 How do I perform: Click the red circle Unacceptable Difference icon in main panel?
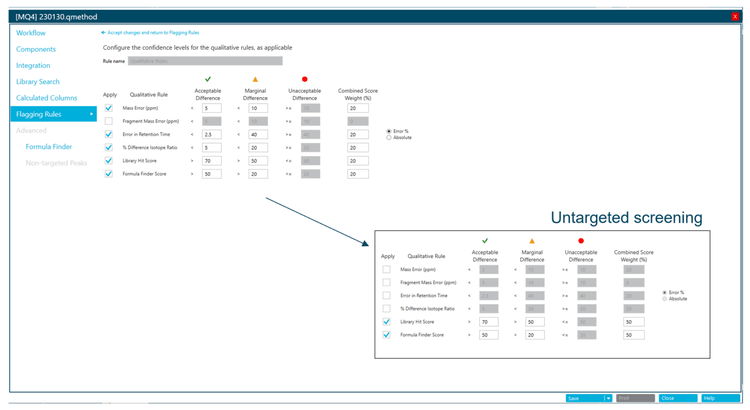click(x=305, y=78)
